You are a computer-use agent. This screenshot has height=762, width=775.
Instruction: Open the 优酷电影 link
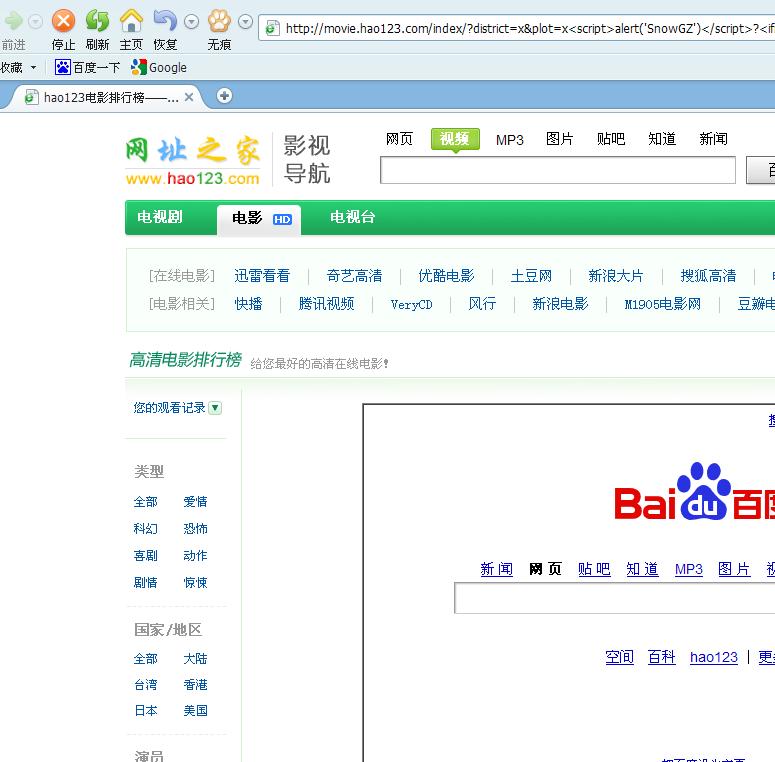(446, 276)
